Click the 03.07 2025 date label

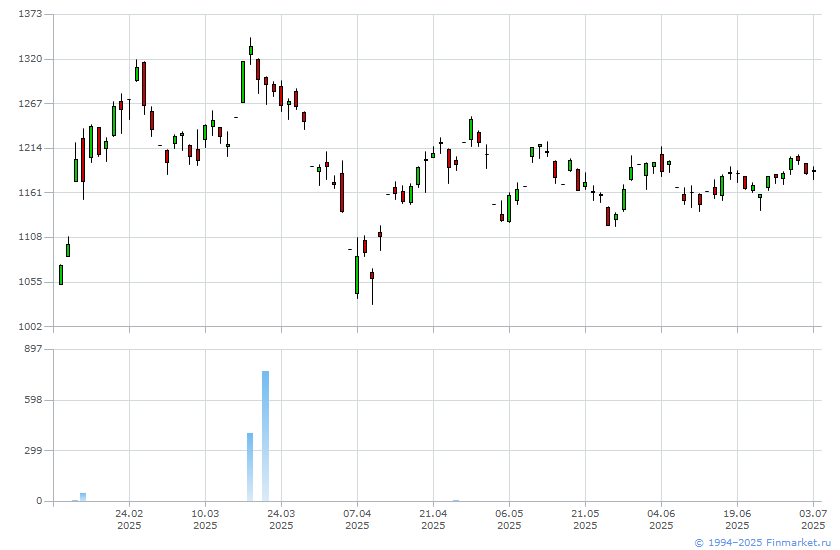coord(813,519)
